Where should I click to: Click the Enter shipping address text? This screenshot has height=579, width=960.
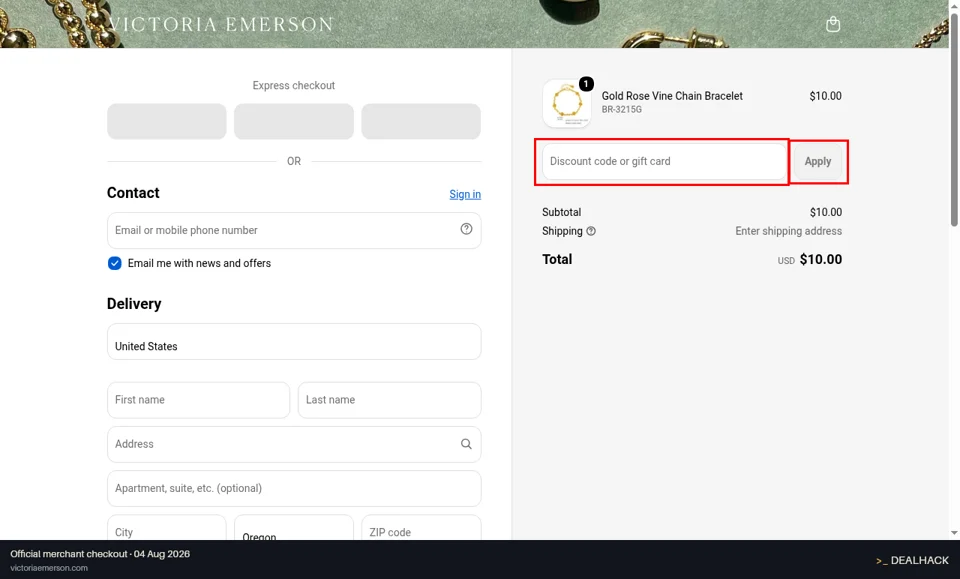788,231
